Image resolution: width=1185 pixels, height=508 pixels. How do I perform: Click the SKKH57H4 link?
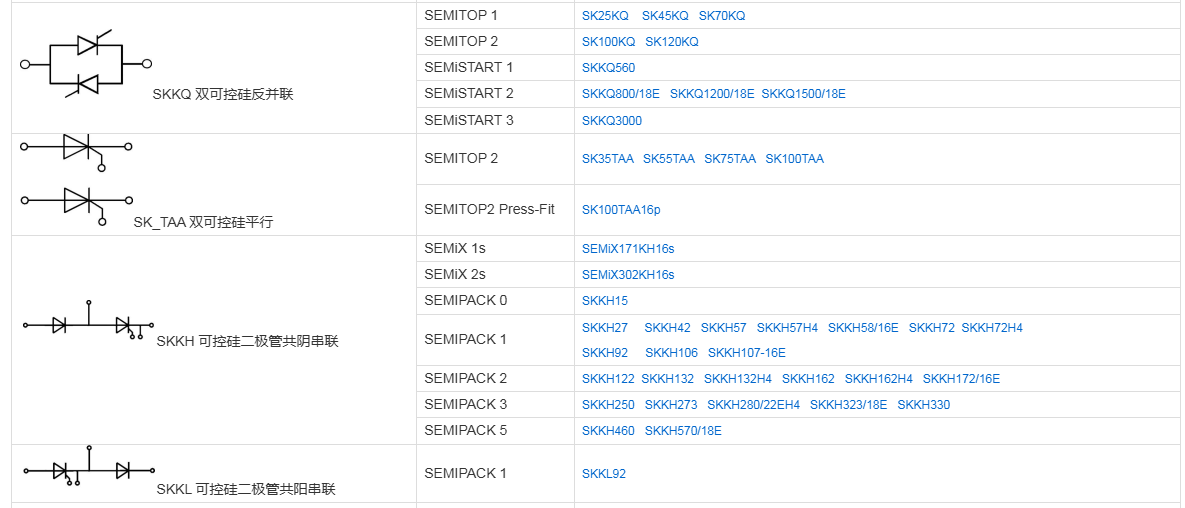787,328
